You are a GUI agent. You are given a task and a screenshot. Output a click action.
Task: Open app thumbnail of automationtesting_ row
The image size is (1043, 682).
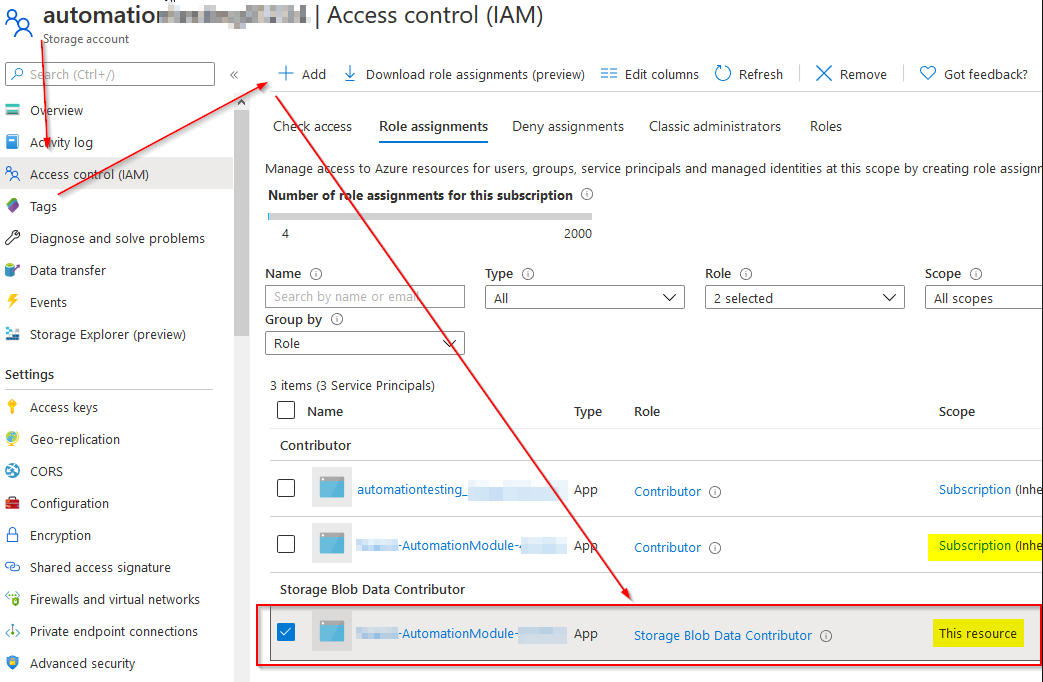[x=332, y=488]
